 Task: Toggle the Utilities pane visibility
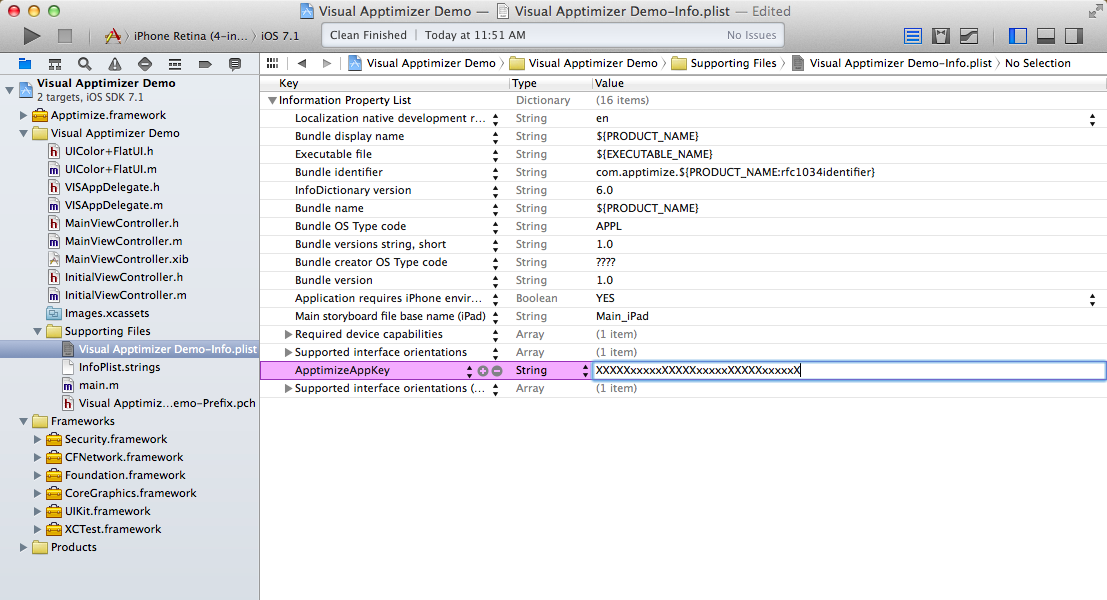click(x=1074, y=36)
